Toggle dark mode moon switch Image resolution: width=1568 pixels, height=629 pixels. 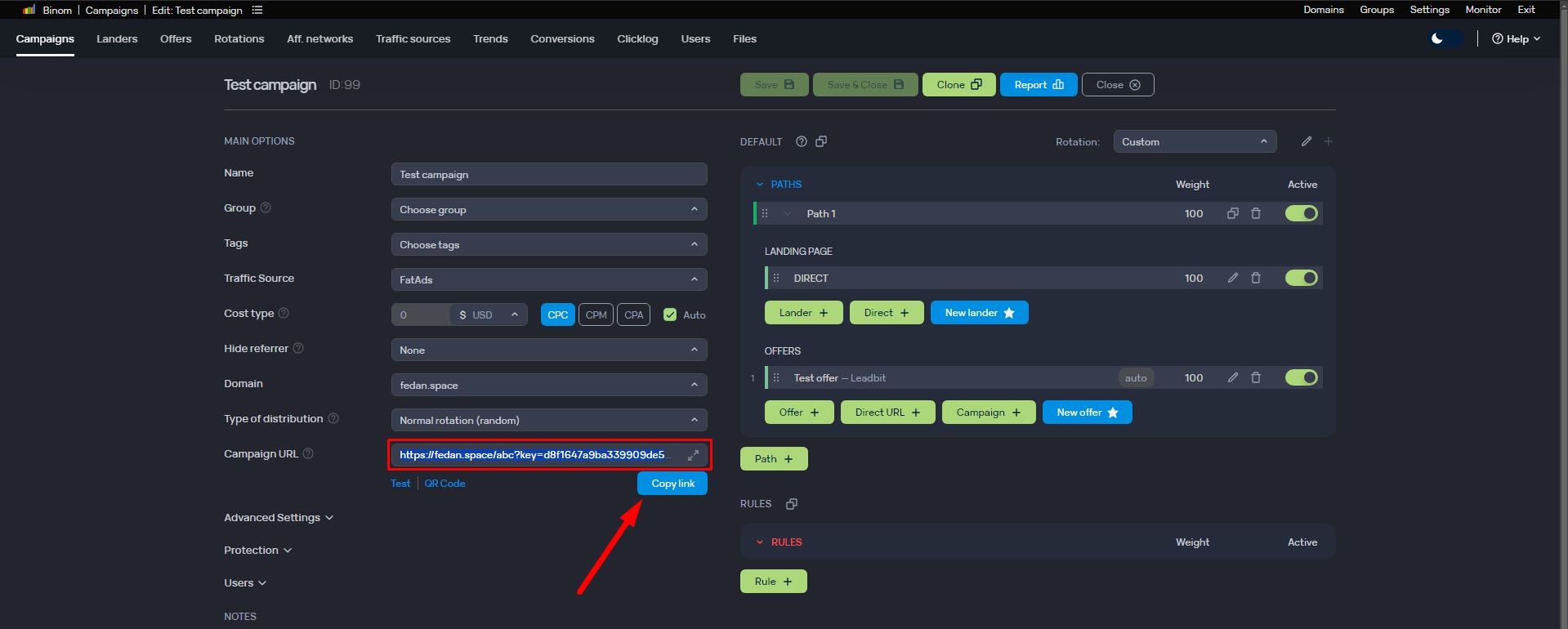coord(1445,38)
